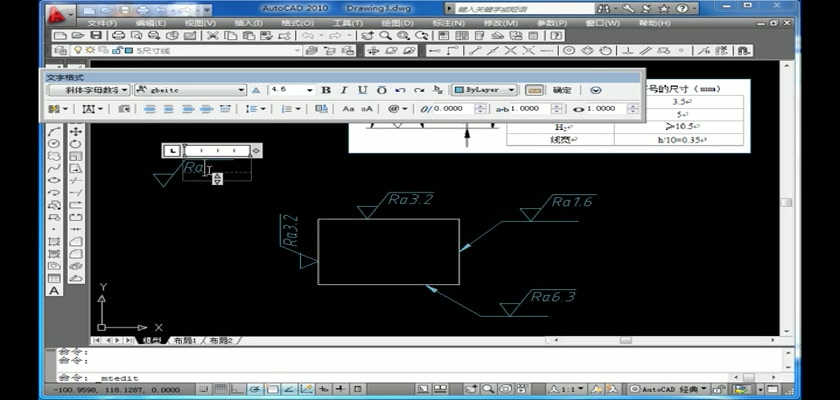Click the Zoom realtime magnifier icon

[x=385, y=36]
